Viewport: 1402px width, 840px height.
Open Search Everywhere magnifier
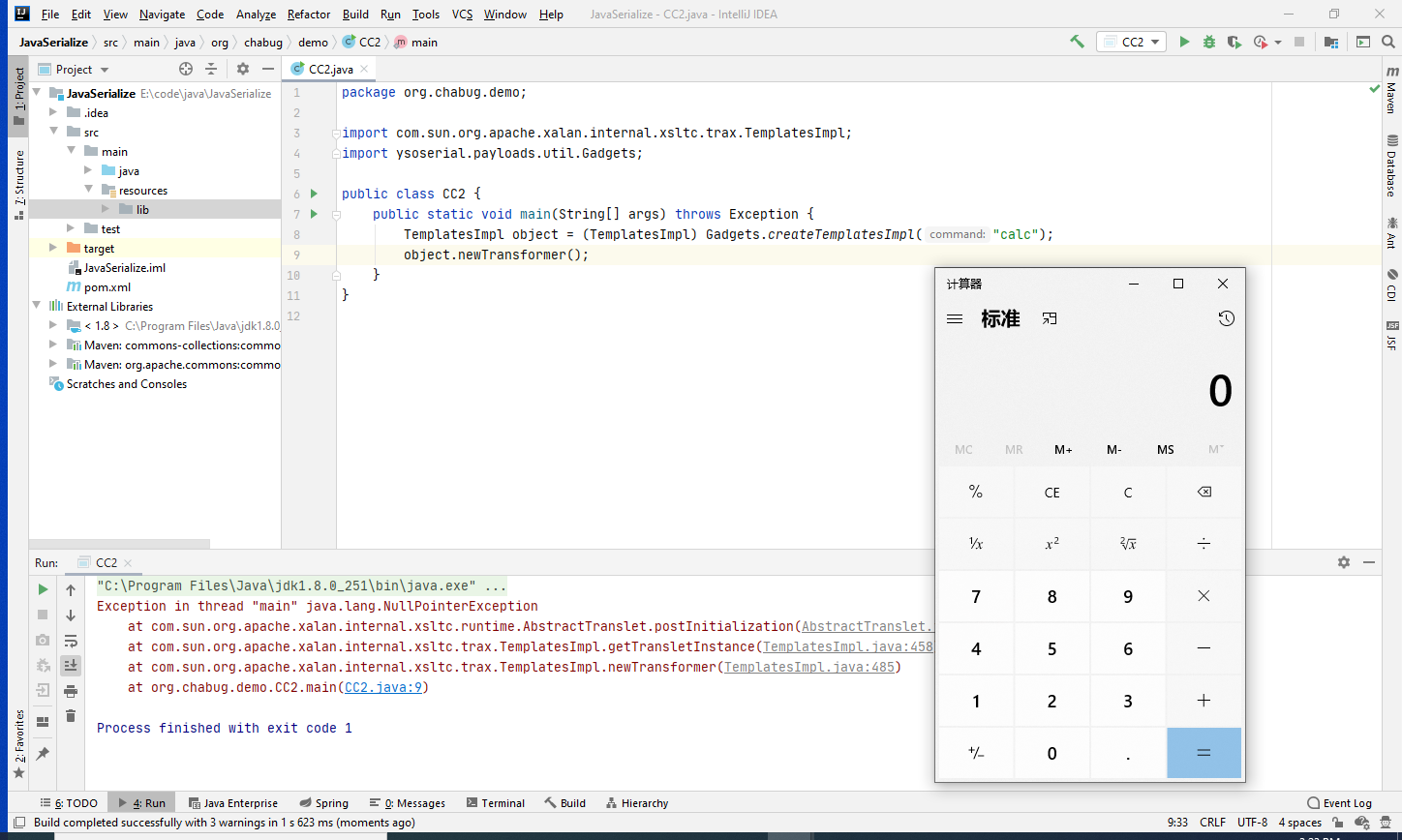1389,42
